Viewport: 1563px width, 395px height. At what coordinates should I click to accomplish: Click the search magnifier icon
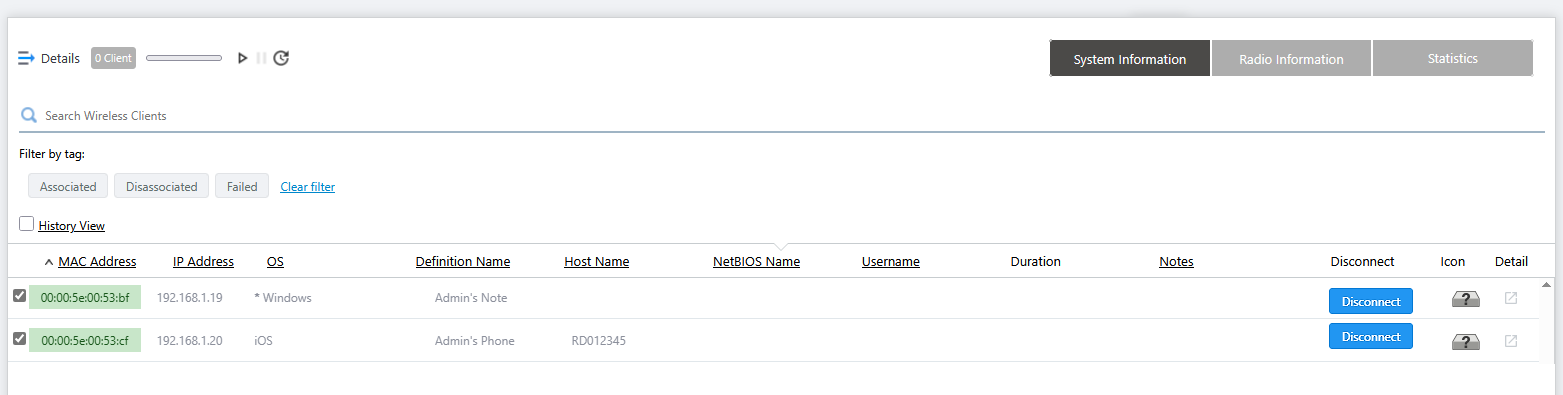[29, 115]
